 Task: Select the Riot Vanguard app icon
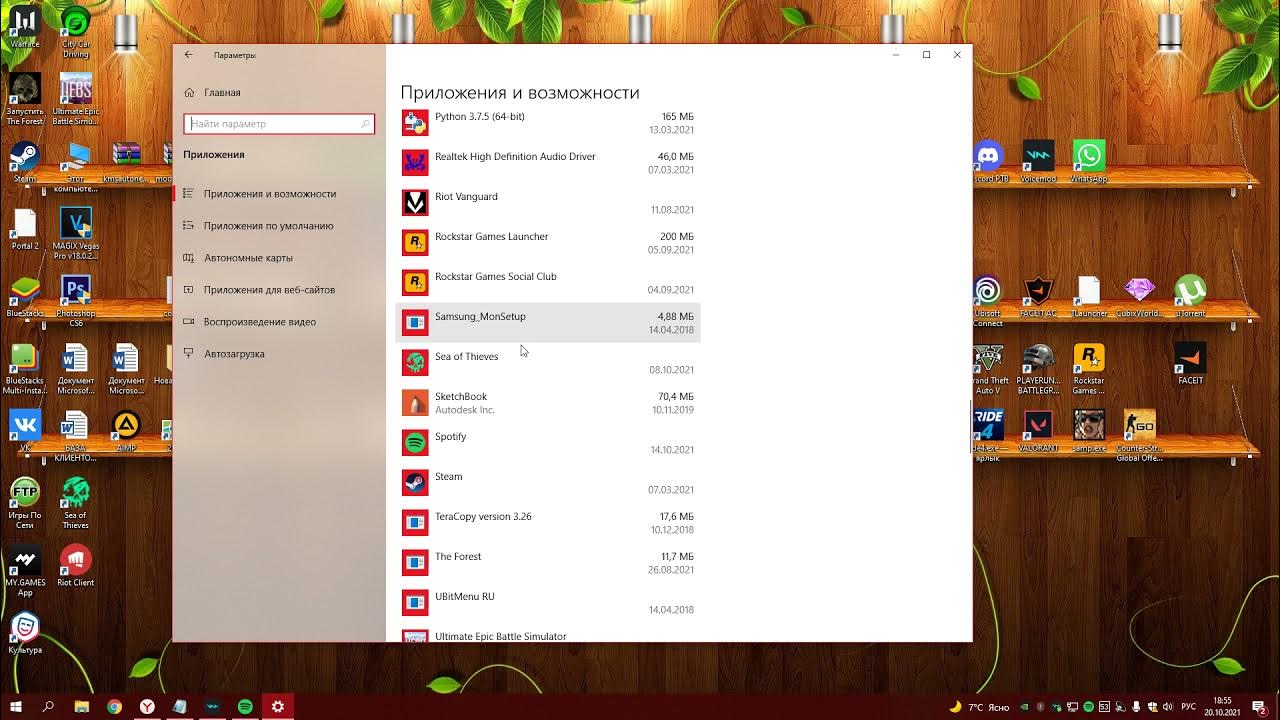point(415,202)
